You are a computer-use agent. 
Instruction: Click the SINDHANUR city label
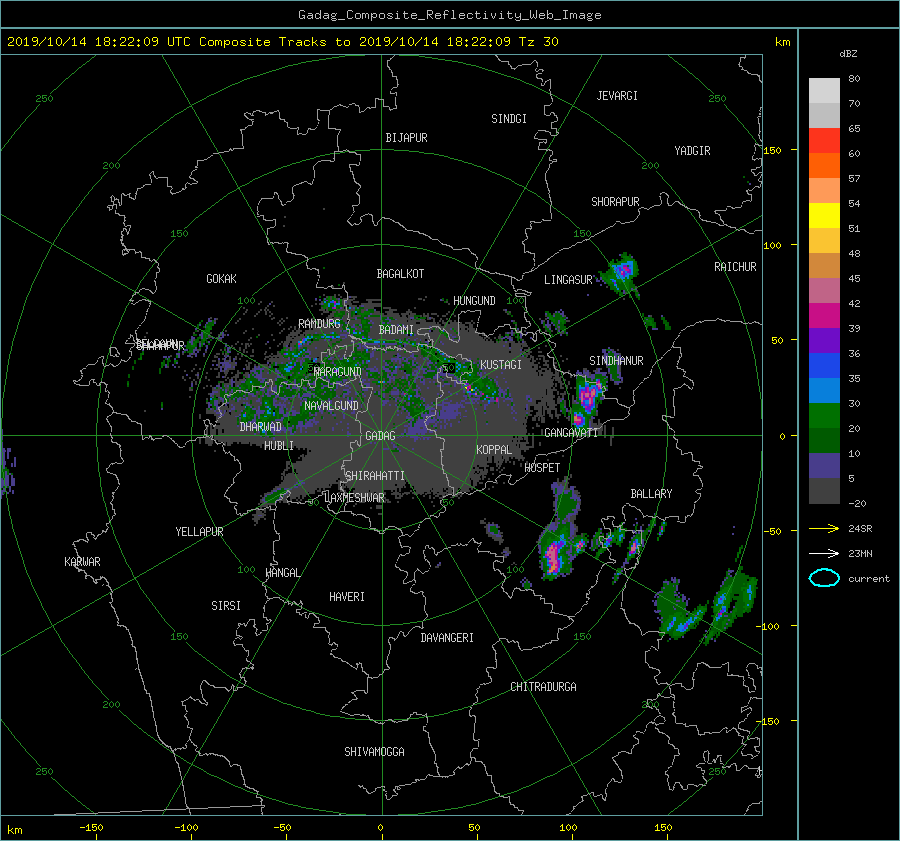[x=616, y=361]
